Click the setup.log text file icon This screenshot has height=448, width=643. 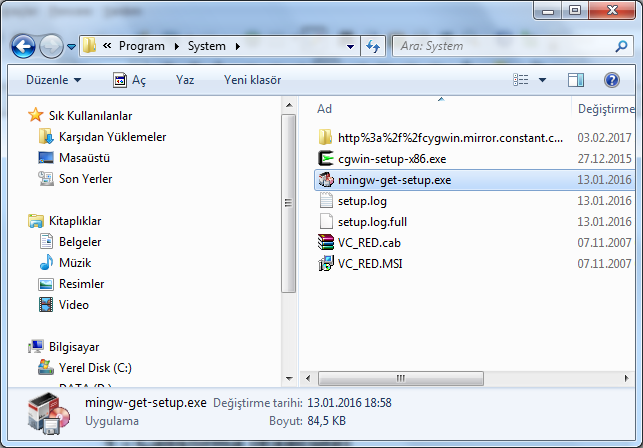tap(326, 200)
